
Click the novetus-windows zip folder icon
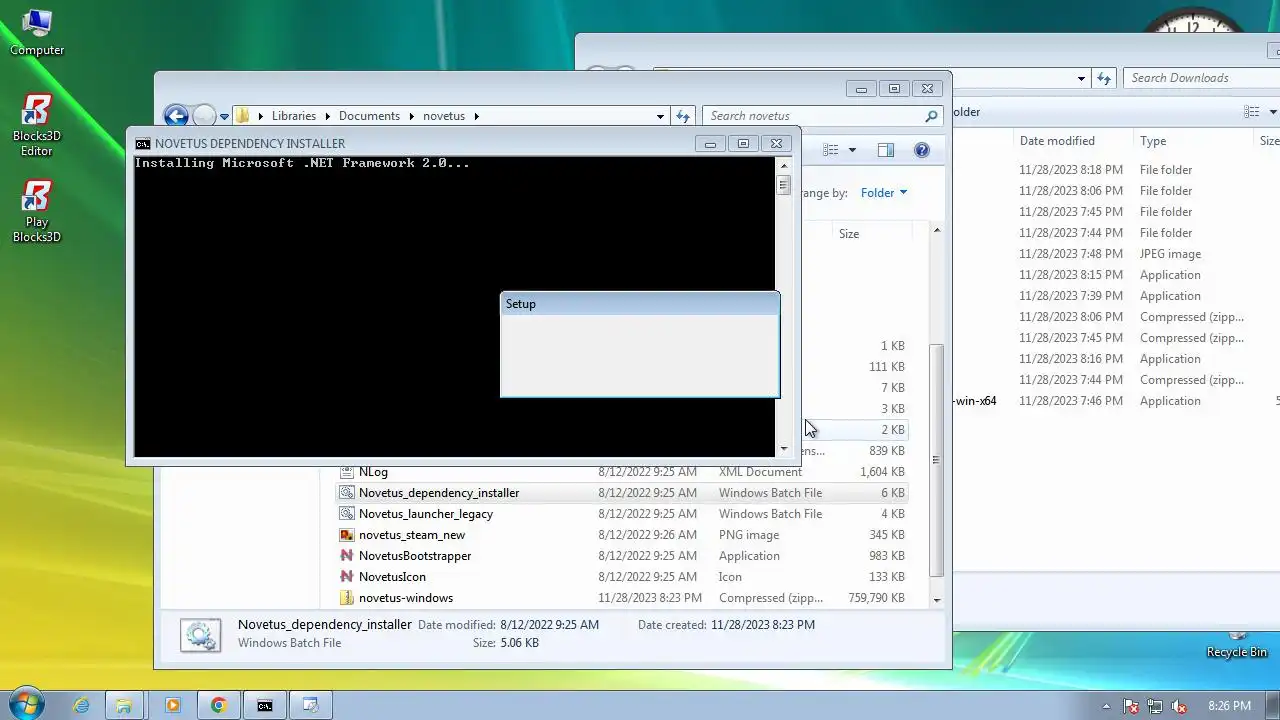tap(347, 598)
